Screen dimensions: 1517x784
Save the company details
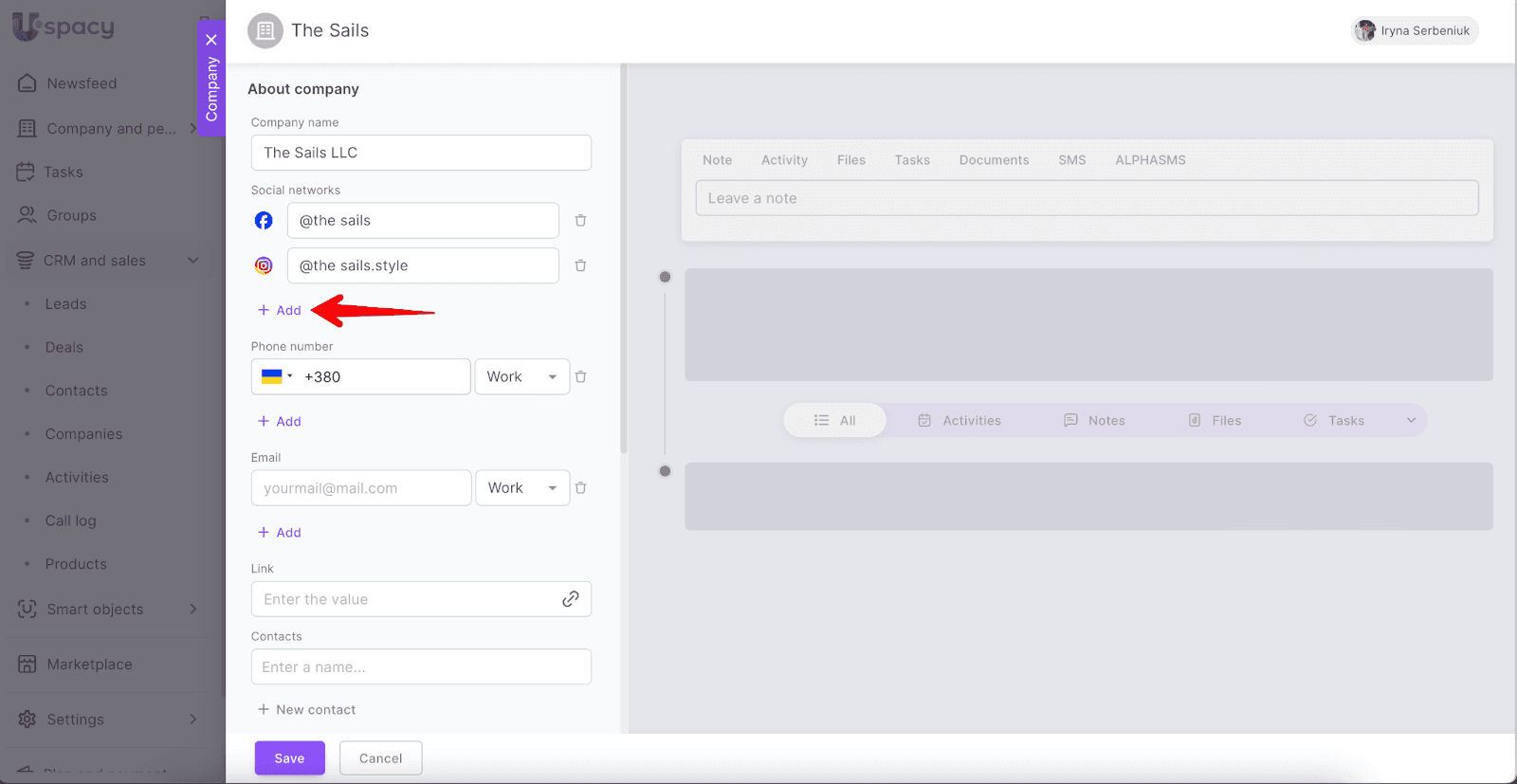pyautogui.click(x=289, y=758)
